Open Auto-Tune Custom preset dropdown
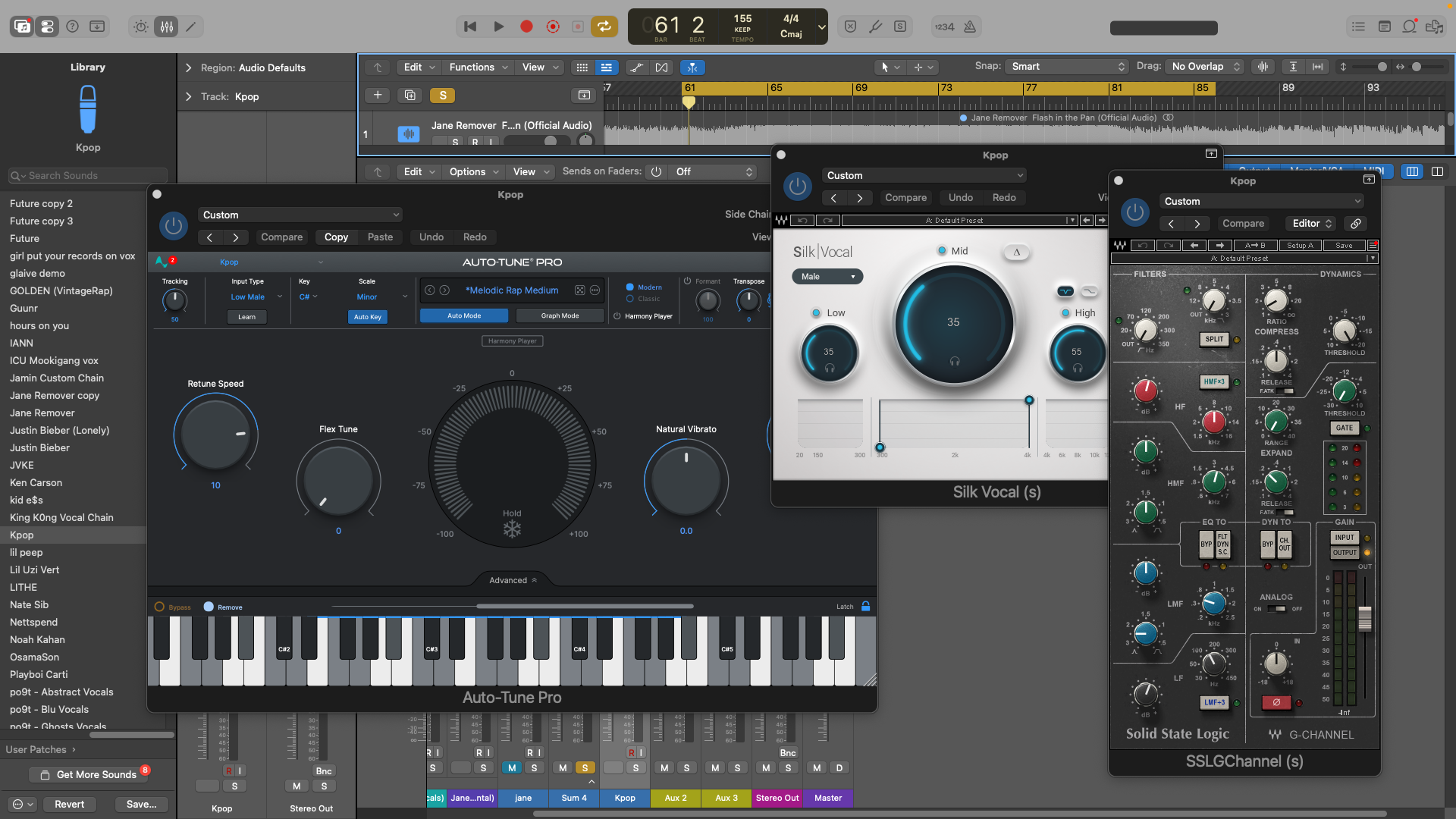 300,215
